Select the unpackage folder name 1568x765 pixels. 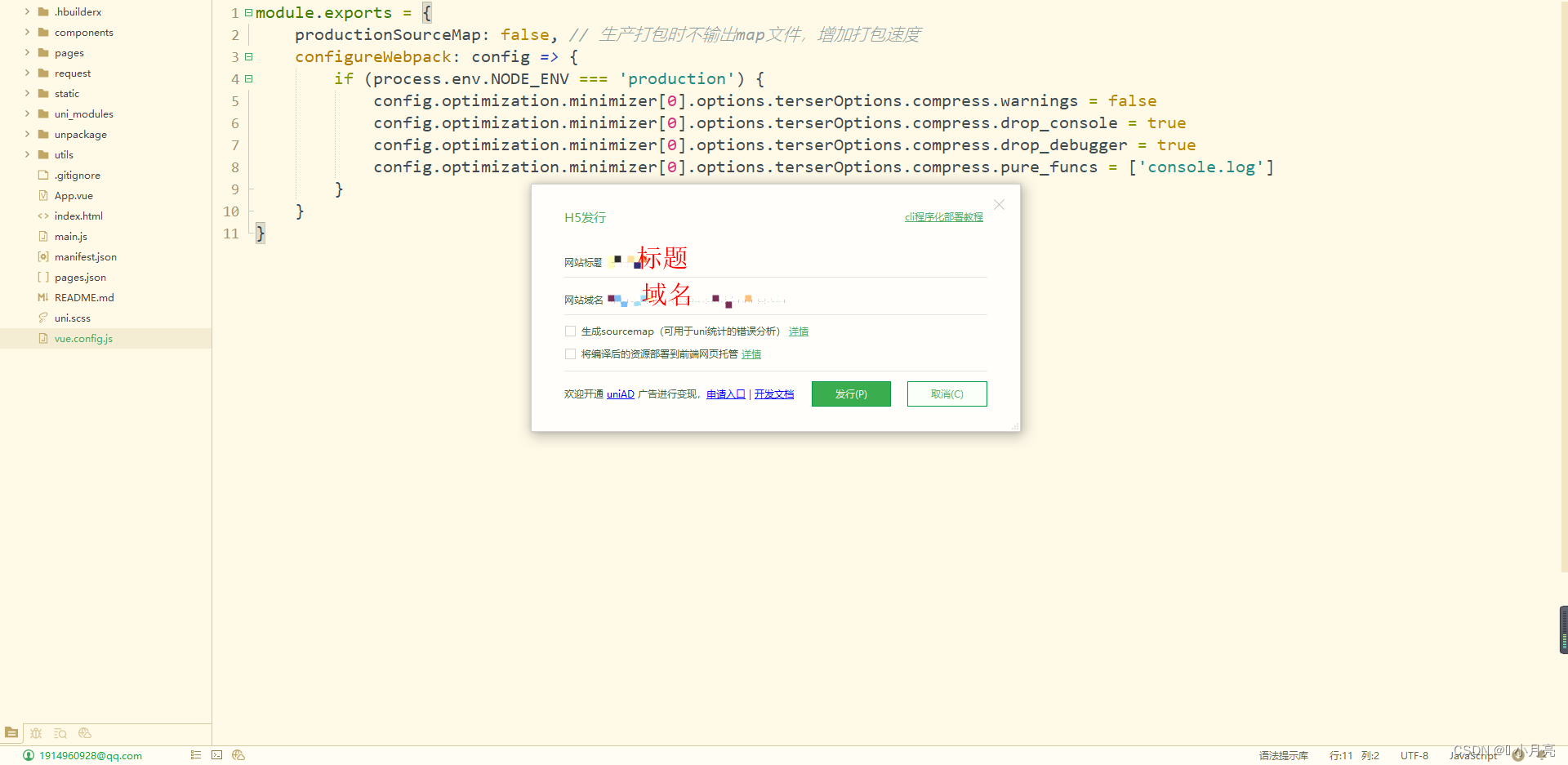point(81,134)
